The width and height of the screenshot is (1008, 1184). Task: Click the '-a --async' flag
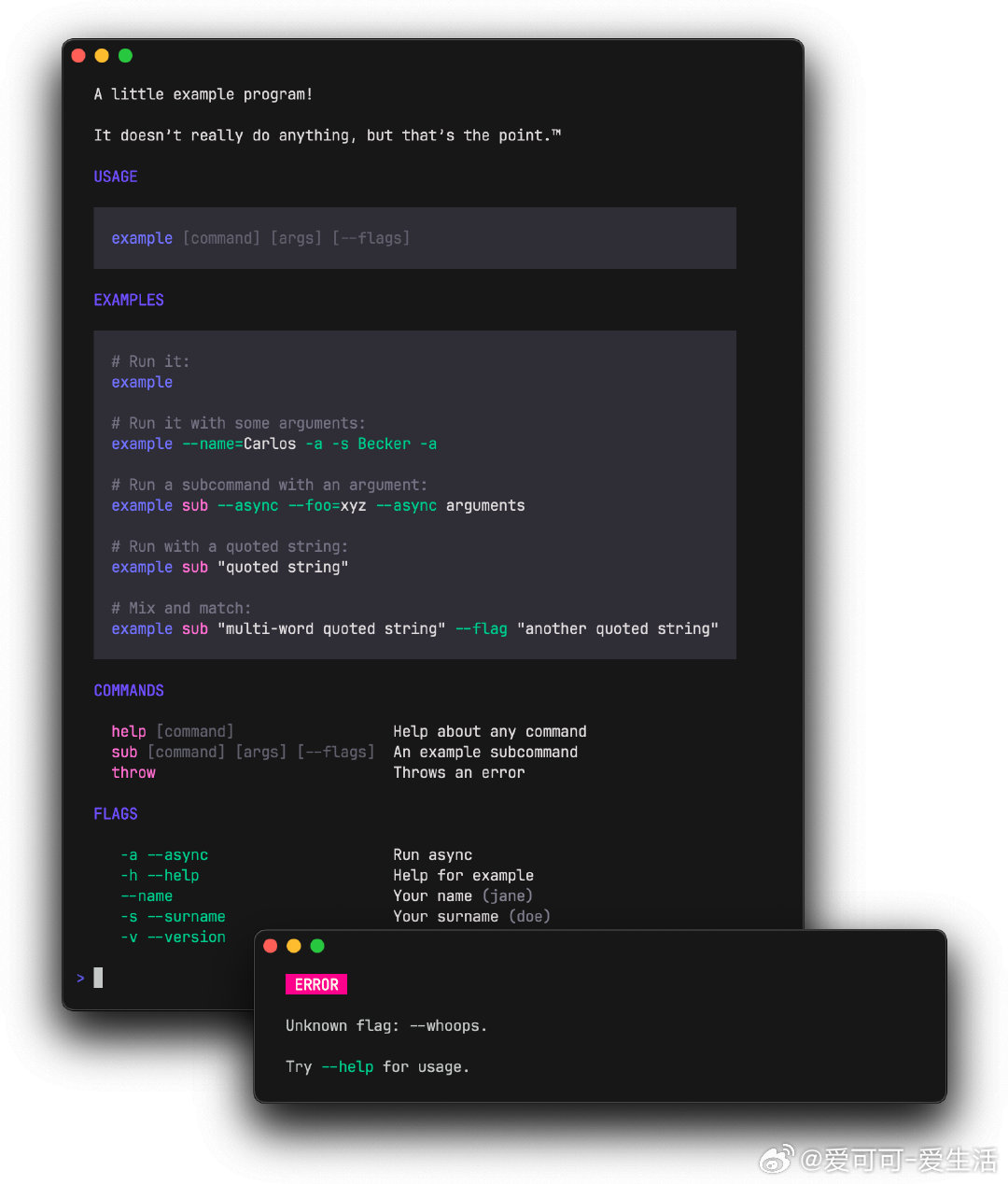pyautogui.click(x=164, y=854)
